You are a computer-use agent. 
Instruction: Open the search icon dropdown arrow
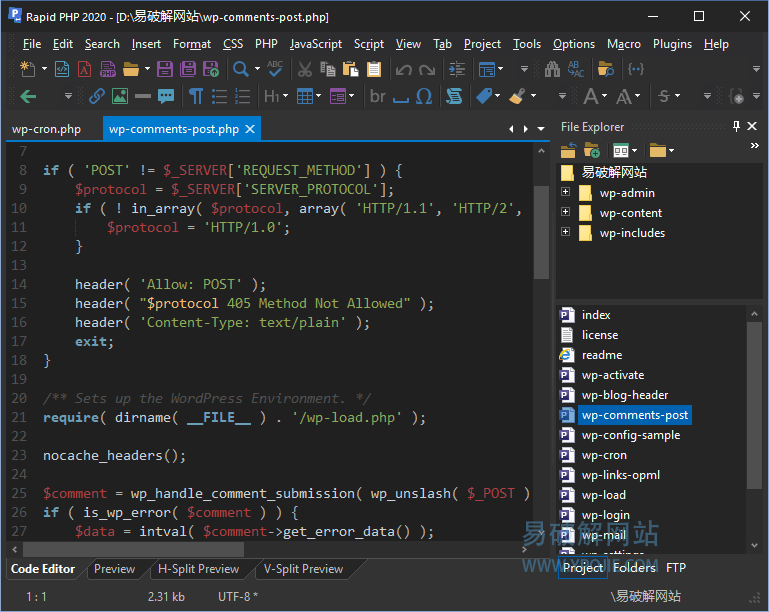(x=255, y=69)
